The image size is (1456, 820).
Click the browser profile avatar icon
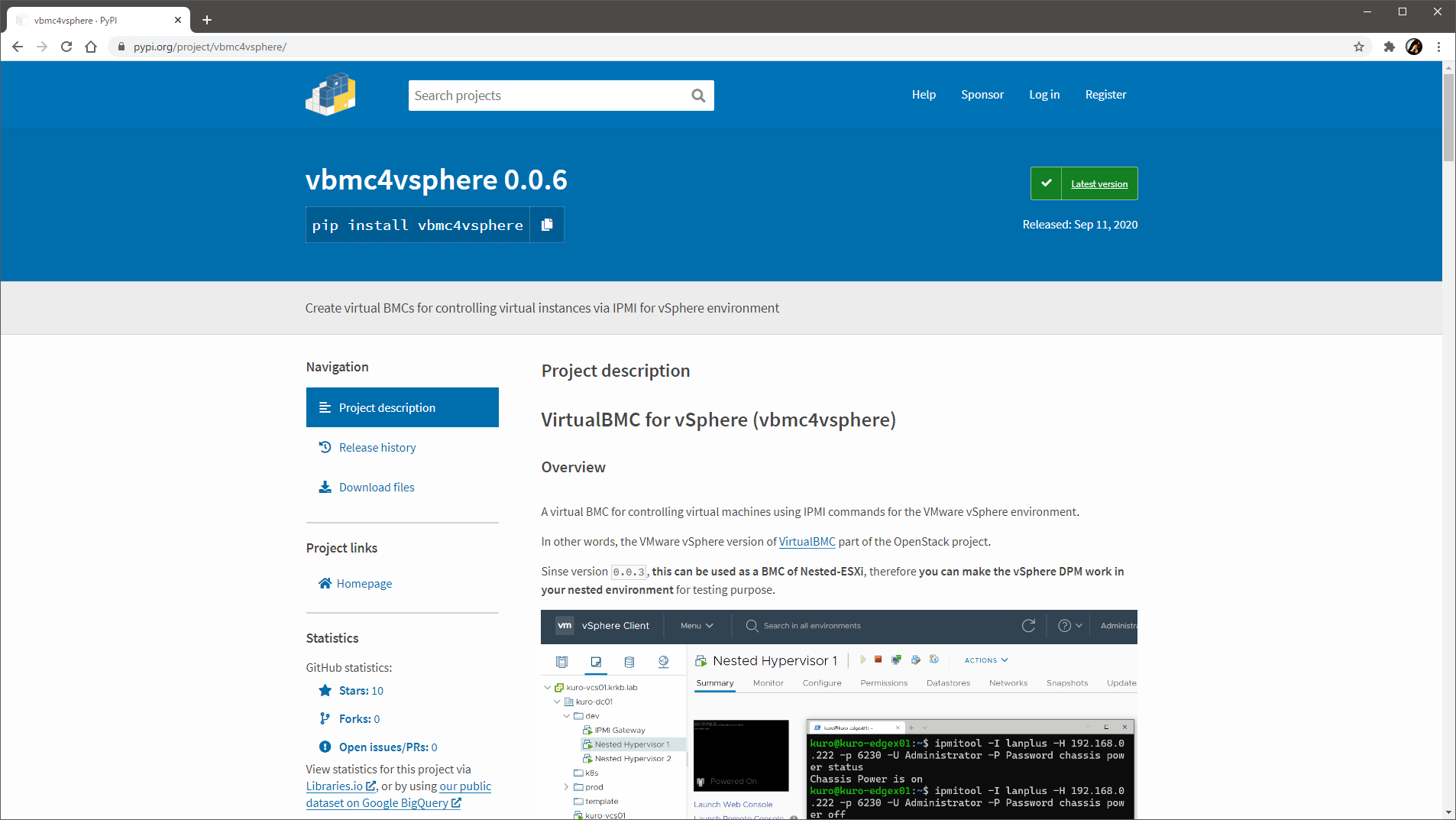tap(1414, 47)
